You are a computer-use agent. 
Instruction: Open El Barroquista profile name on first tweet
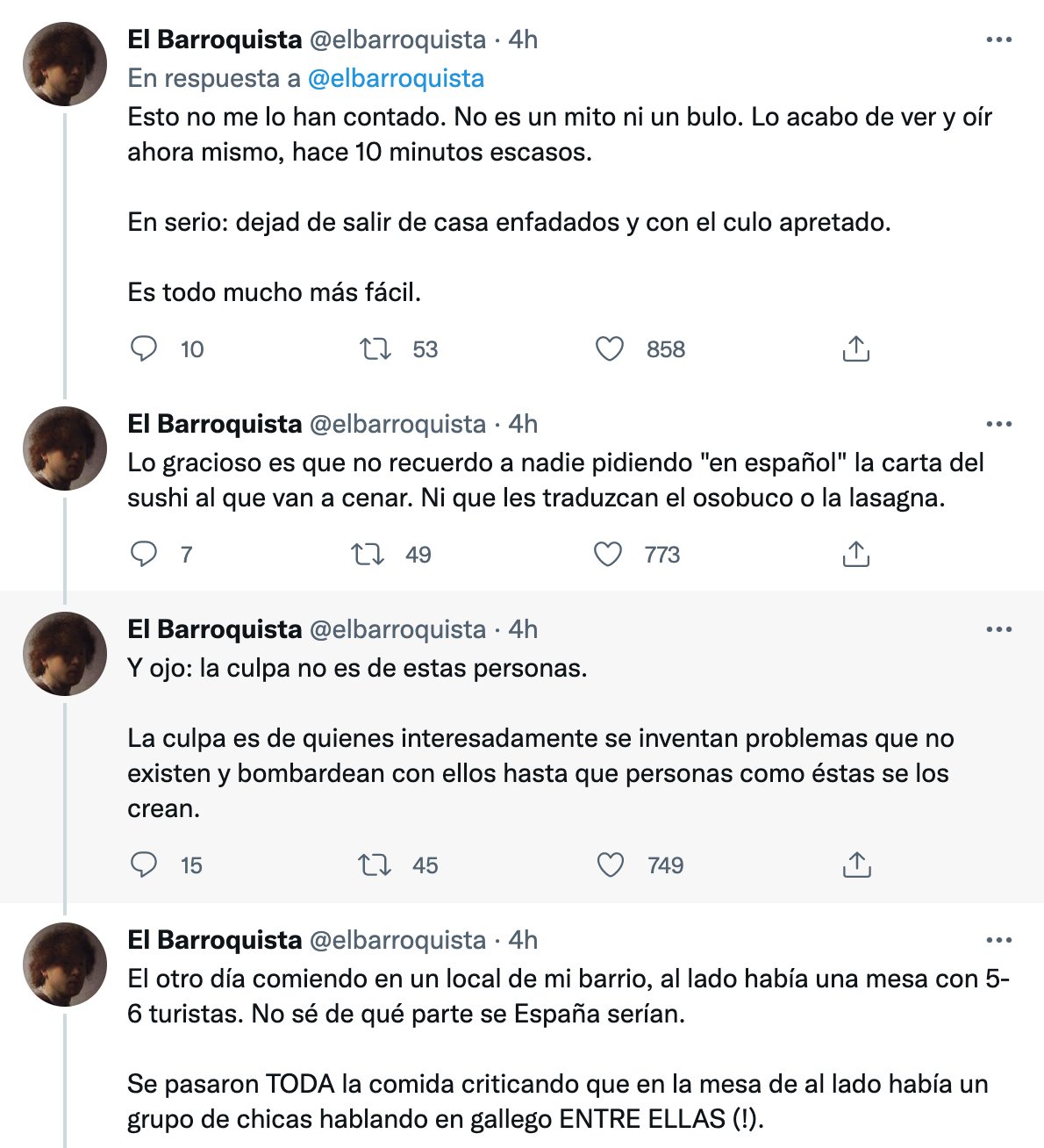coord(214,40)
